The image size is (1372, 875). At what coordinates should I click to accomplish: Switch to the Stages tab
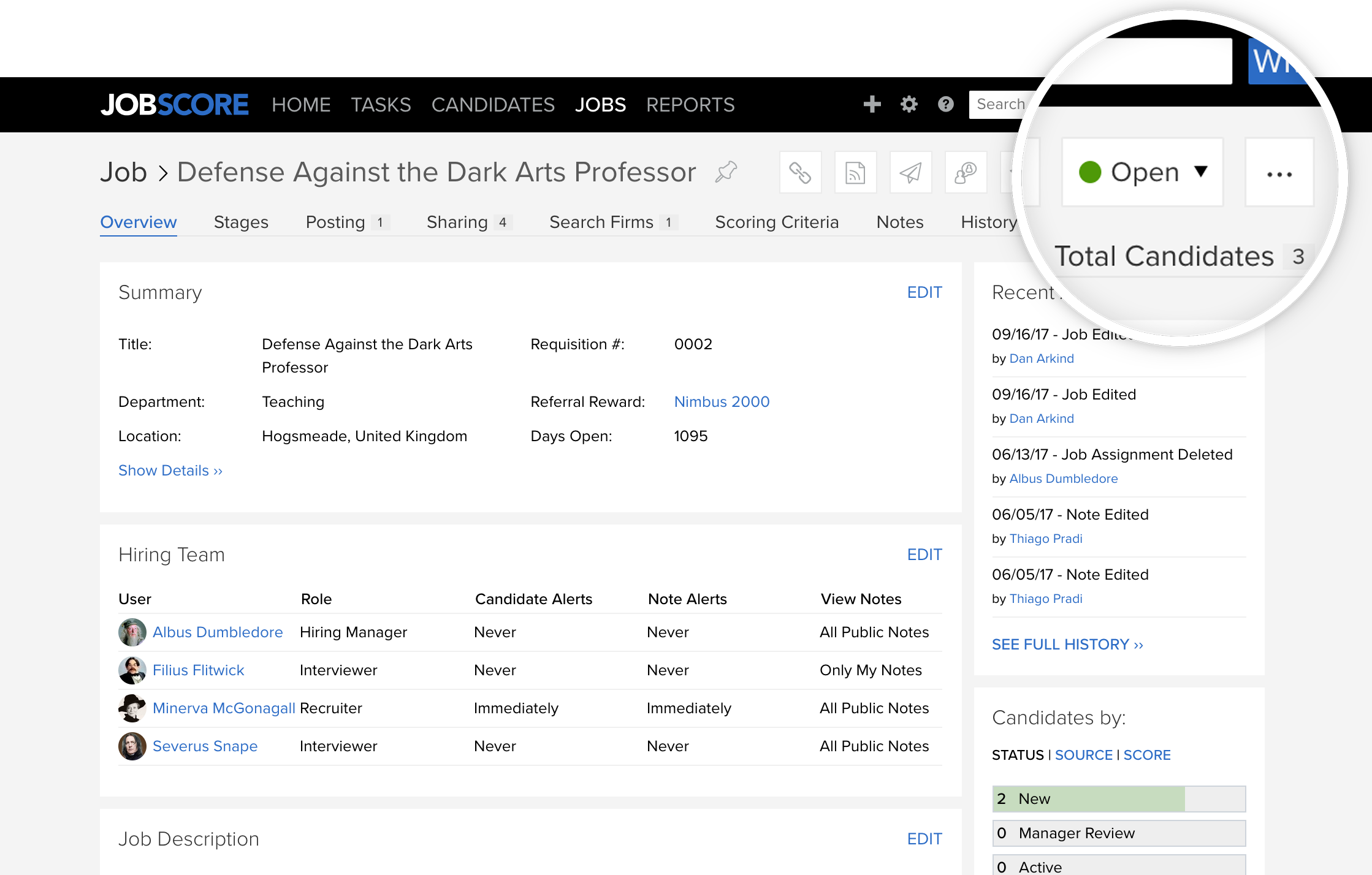click(241, 222)
